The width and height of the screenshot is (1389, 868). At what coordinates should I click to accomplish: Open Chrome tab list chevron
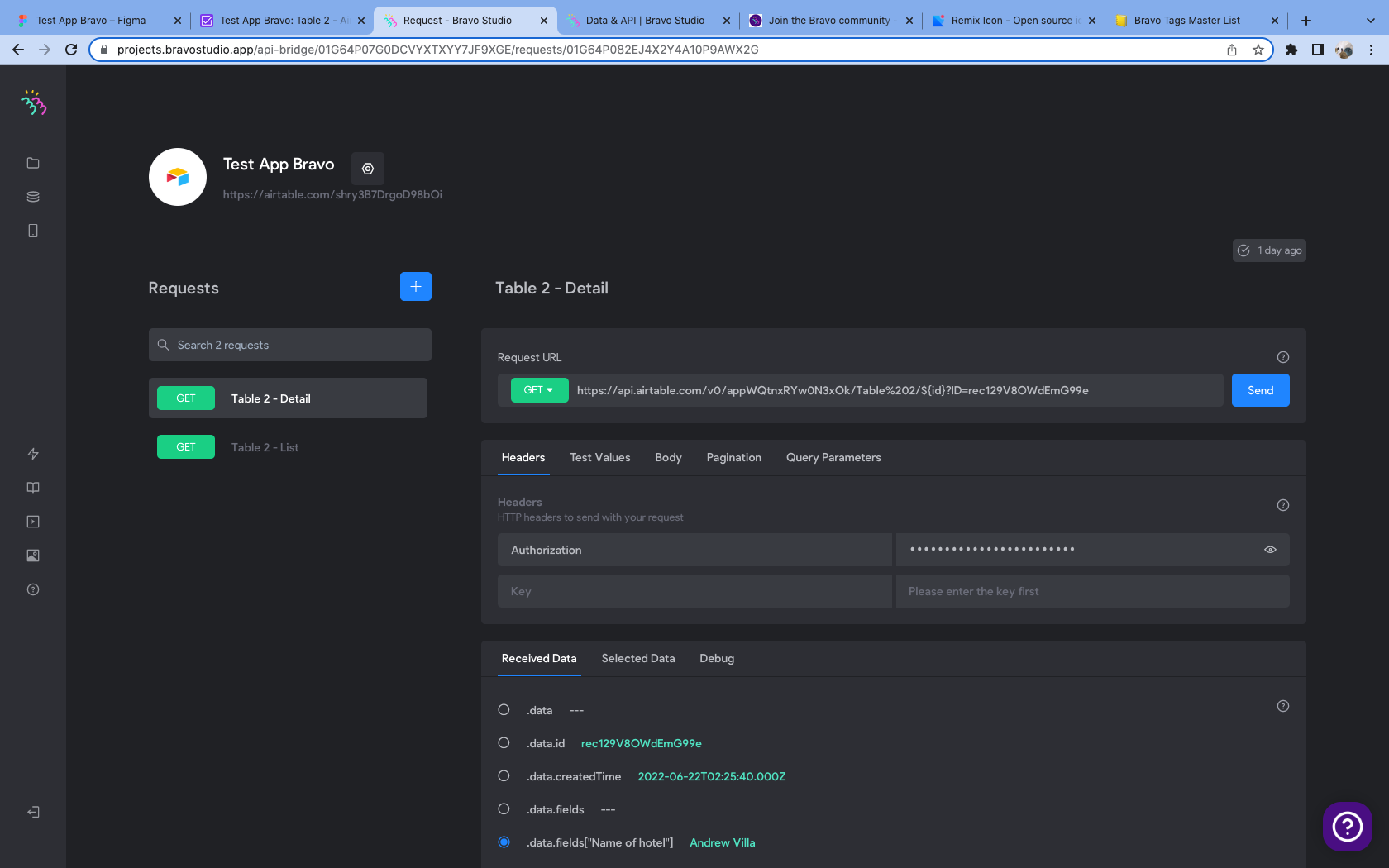[x=1370, y=21]
